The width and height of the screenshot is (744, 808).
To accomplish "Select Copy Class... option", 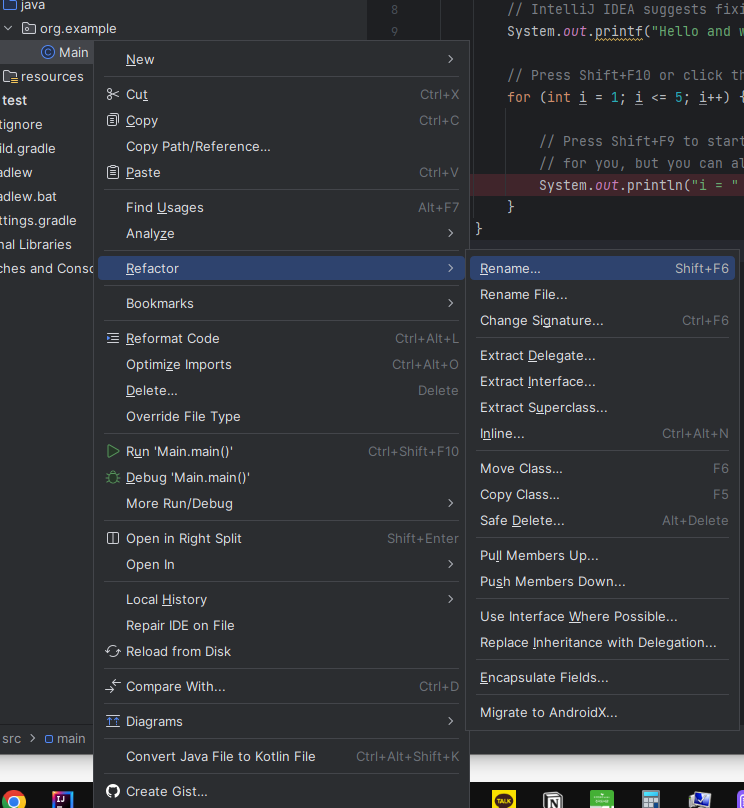I will tap(602, 494).
